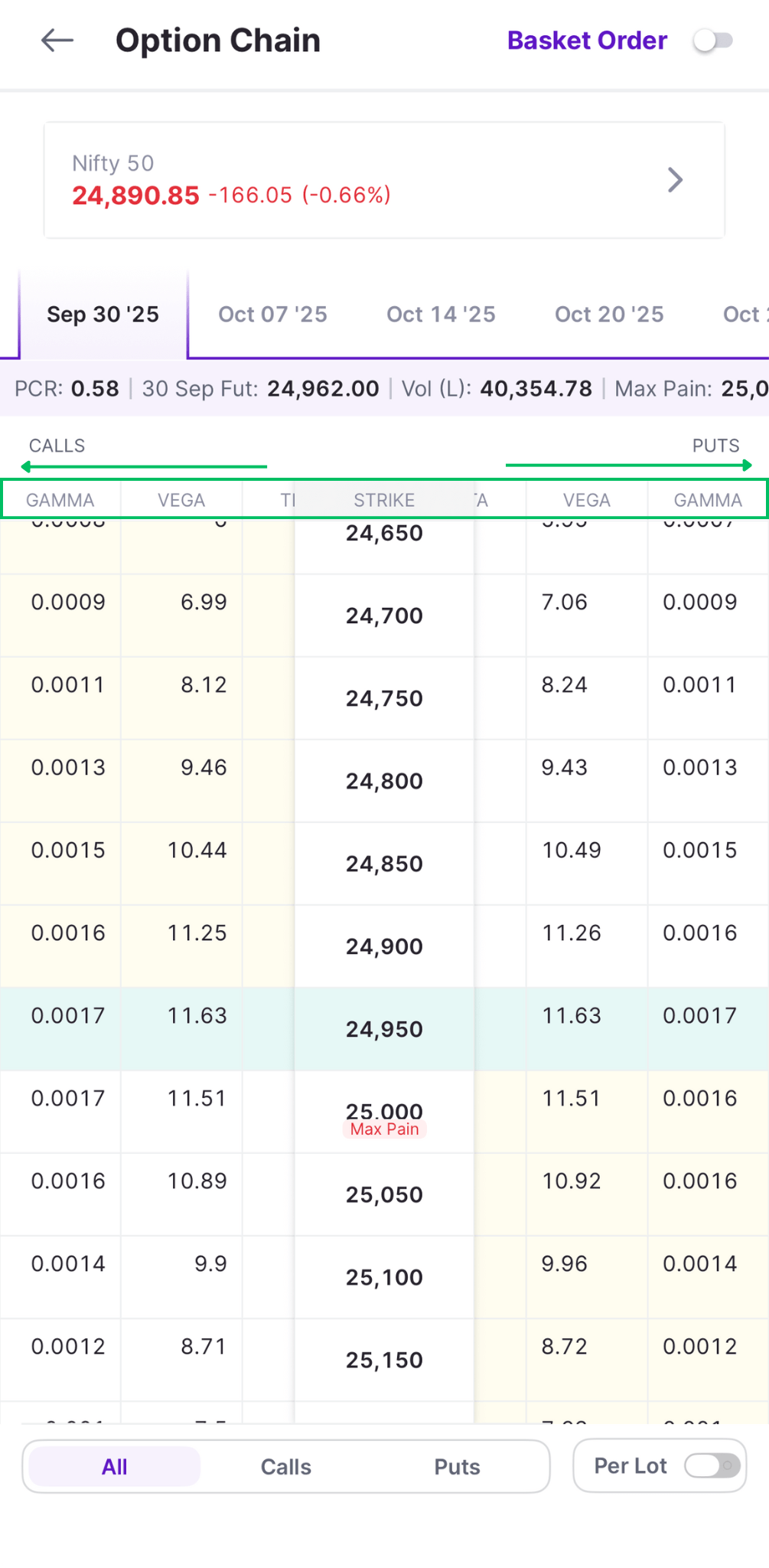This screenshot has width=769, height=1568.
Task: Click the puts VEGA column header
Action: (587, 500)
